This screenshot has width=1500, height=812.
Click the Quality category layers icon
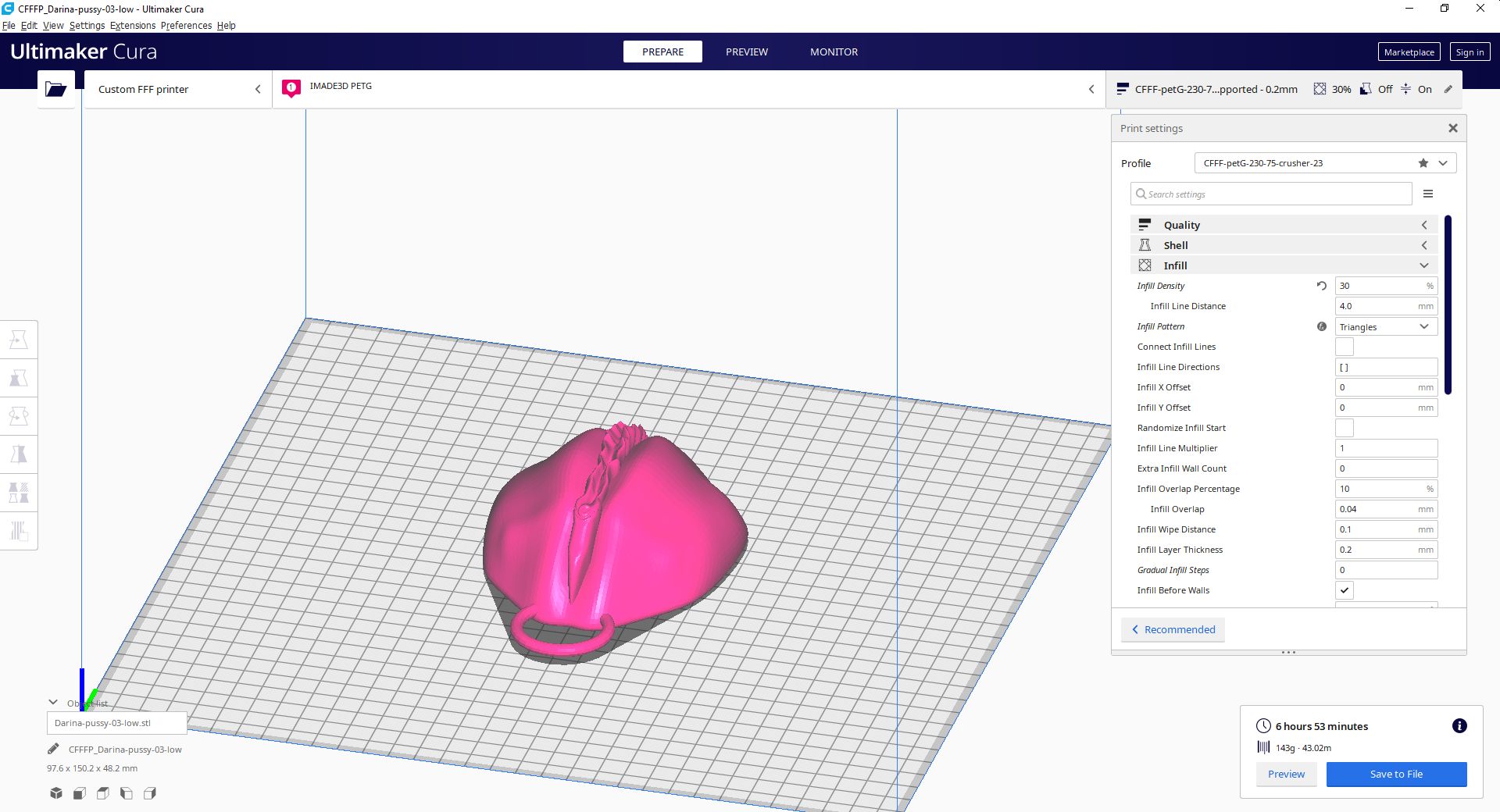[x=1145, y=225]
